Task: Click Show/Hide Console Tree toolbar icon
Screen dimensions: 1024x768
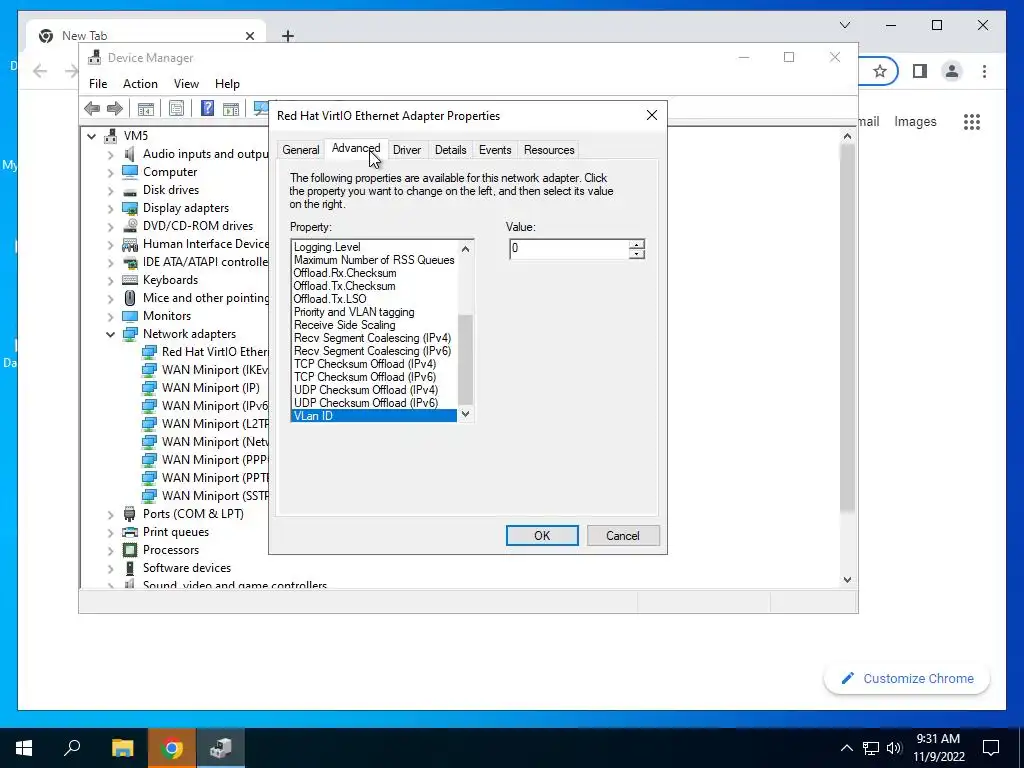Action: pyautogui.click(x=146, y=108)
